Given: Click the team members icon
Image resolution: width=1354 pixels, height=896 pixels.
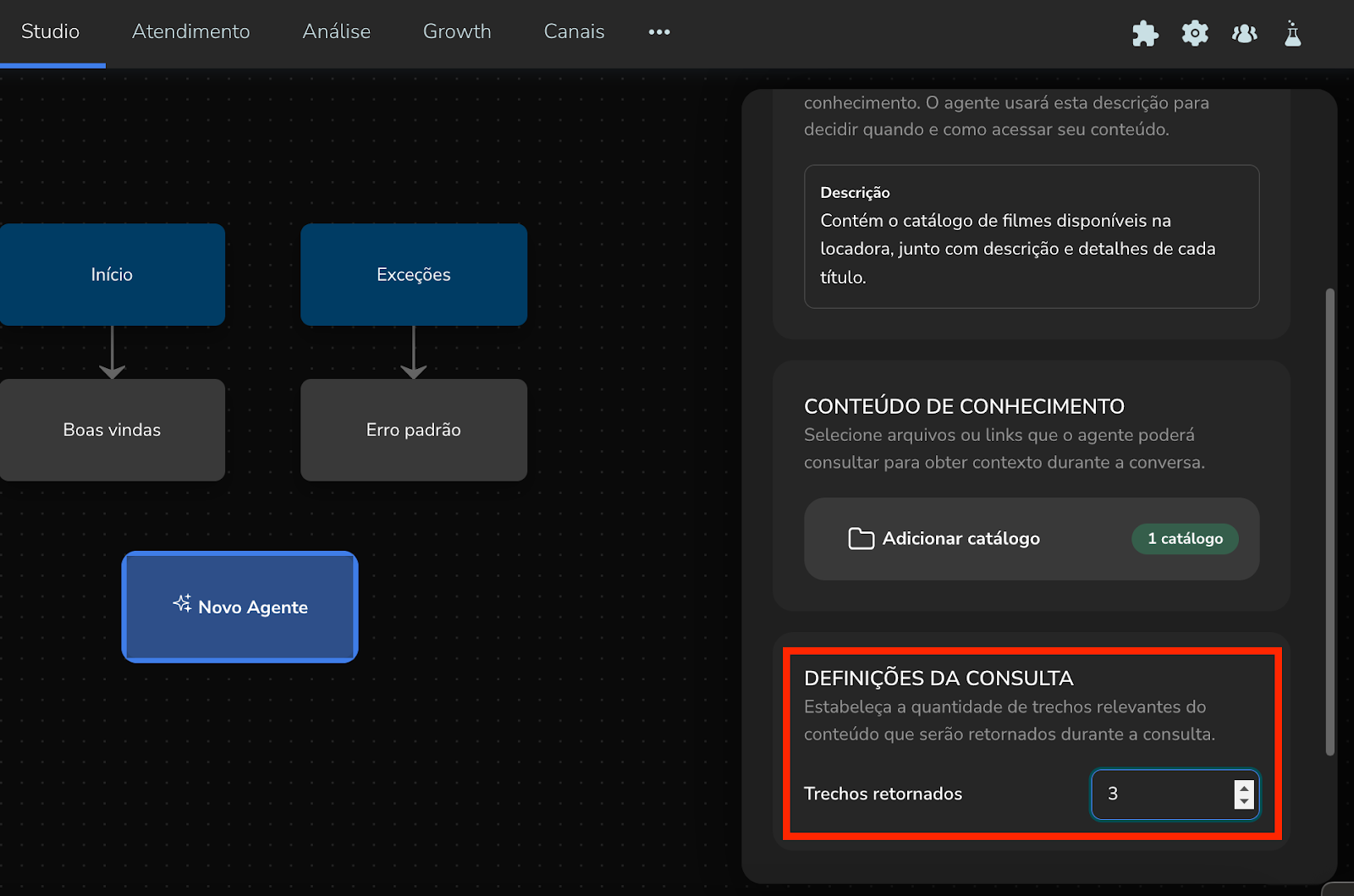Looking at the screenshot, I should point(1244,34).
